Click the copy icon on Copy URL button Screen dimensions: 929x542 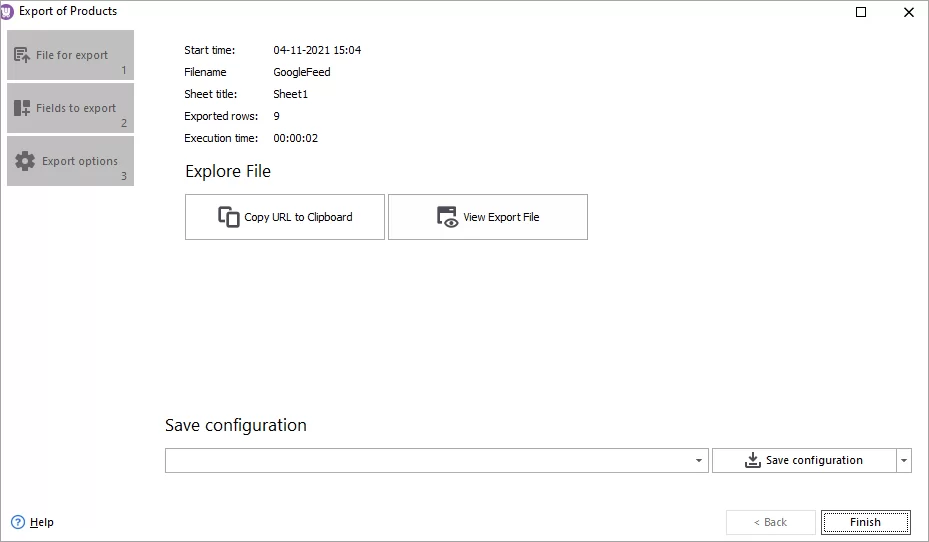coord(229,217)
